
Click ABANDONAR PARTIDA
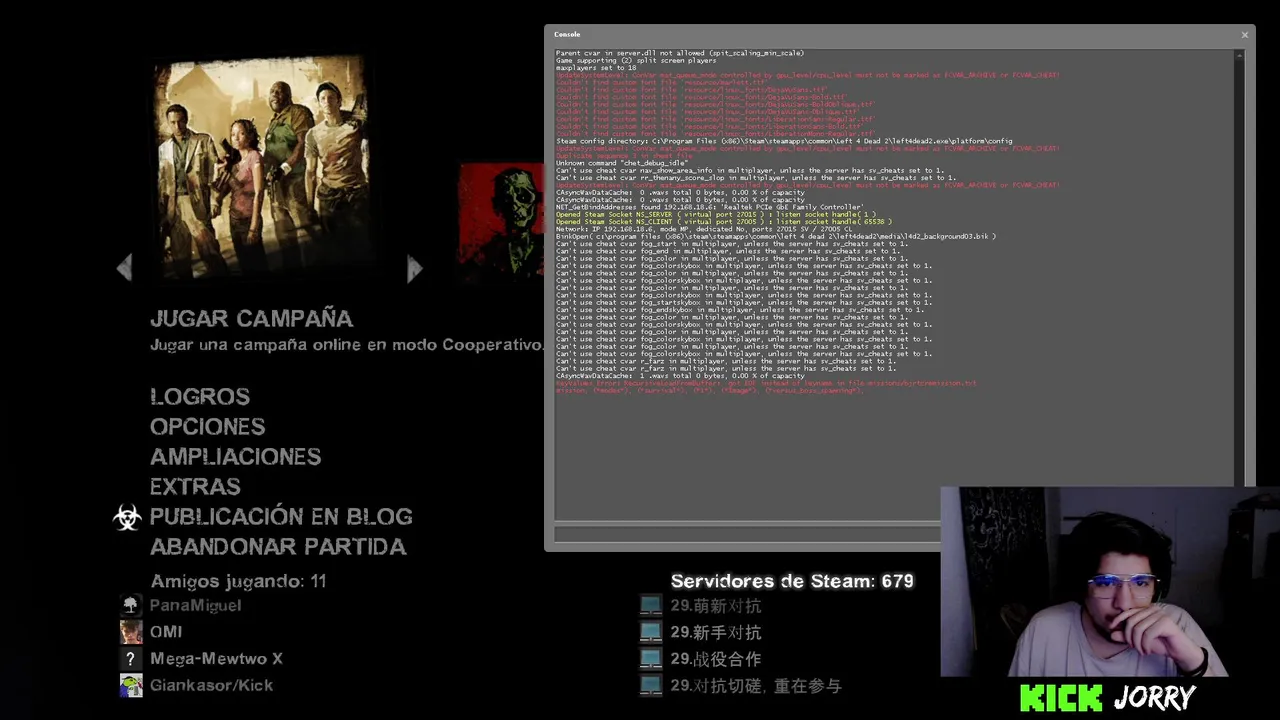pyautogui.click(x=278, y=546)
